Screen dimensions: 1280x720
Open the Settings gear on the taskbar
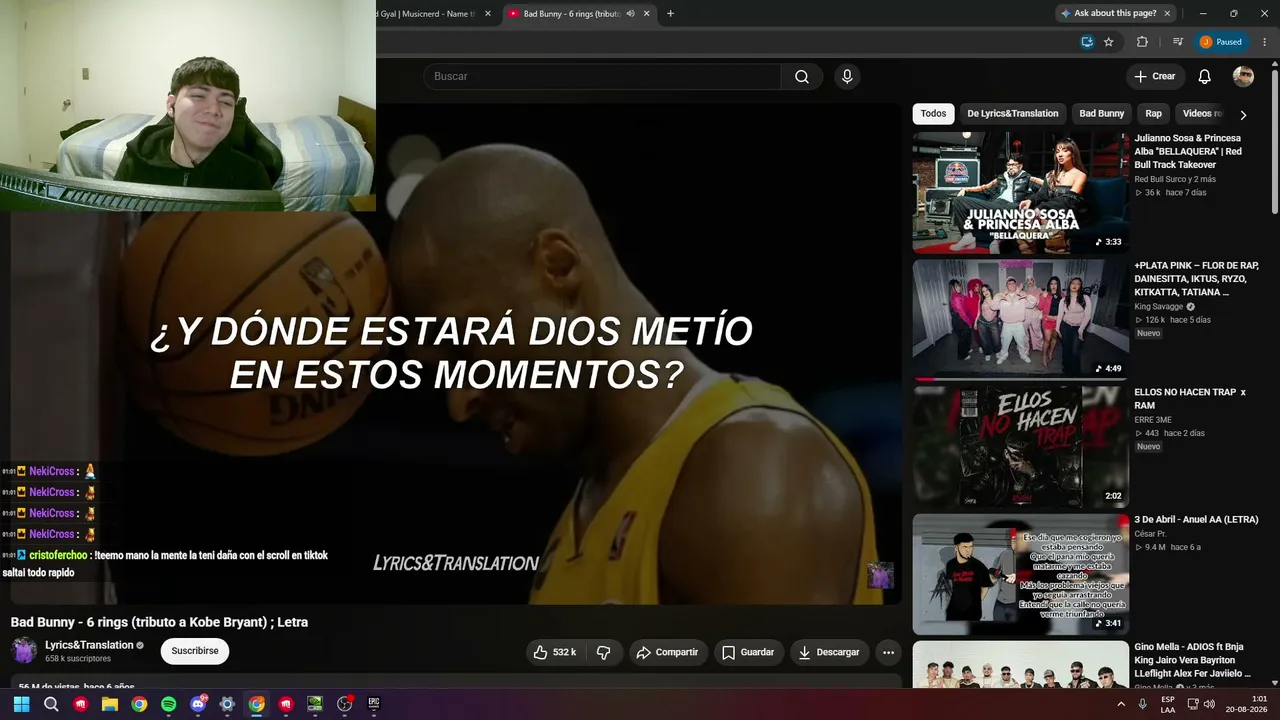coord(227,704)
